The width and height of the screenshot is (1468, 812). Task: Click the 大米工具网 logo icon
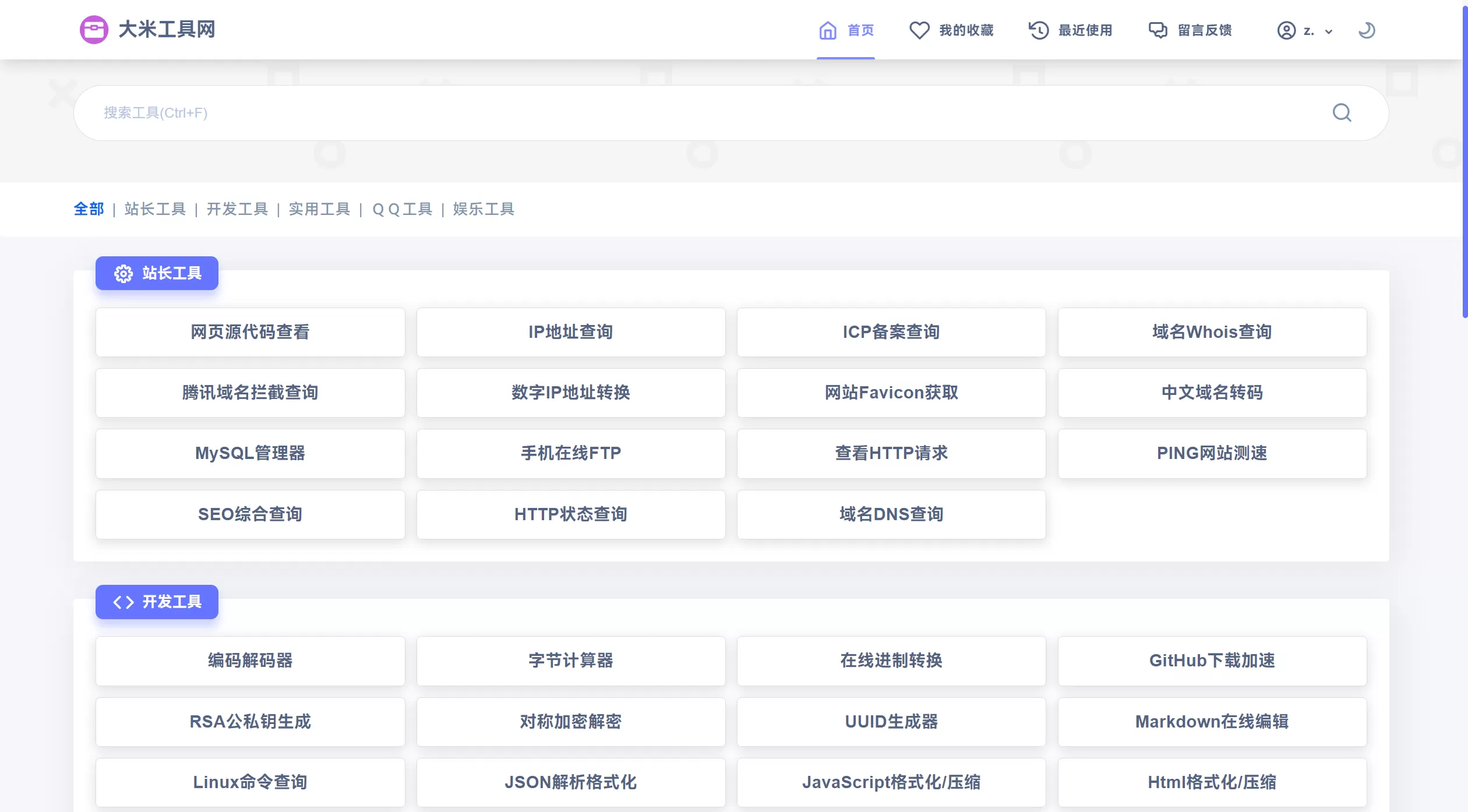point(94,30)
